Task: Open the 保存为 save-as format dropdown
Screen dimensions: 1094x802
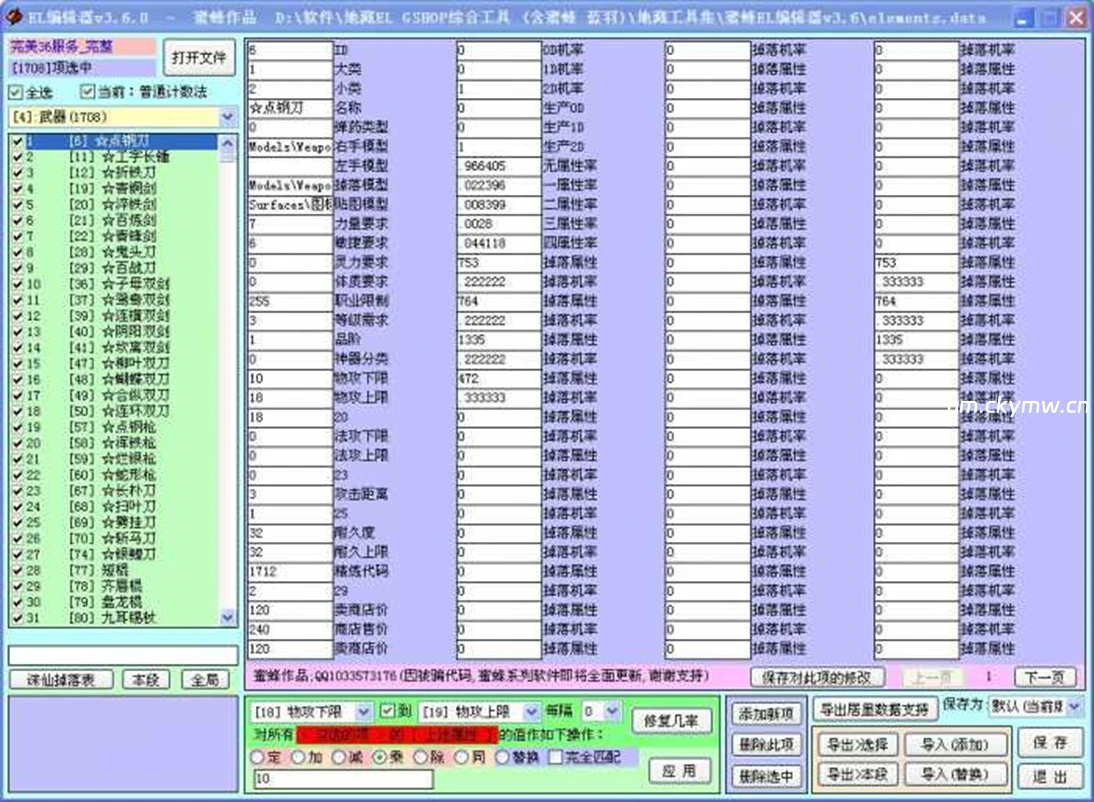Action: pos(1074,706)
